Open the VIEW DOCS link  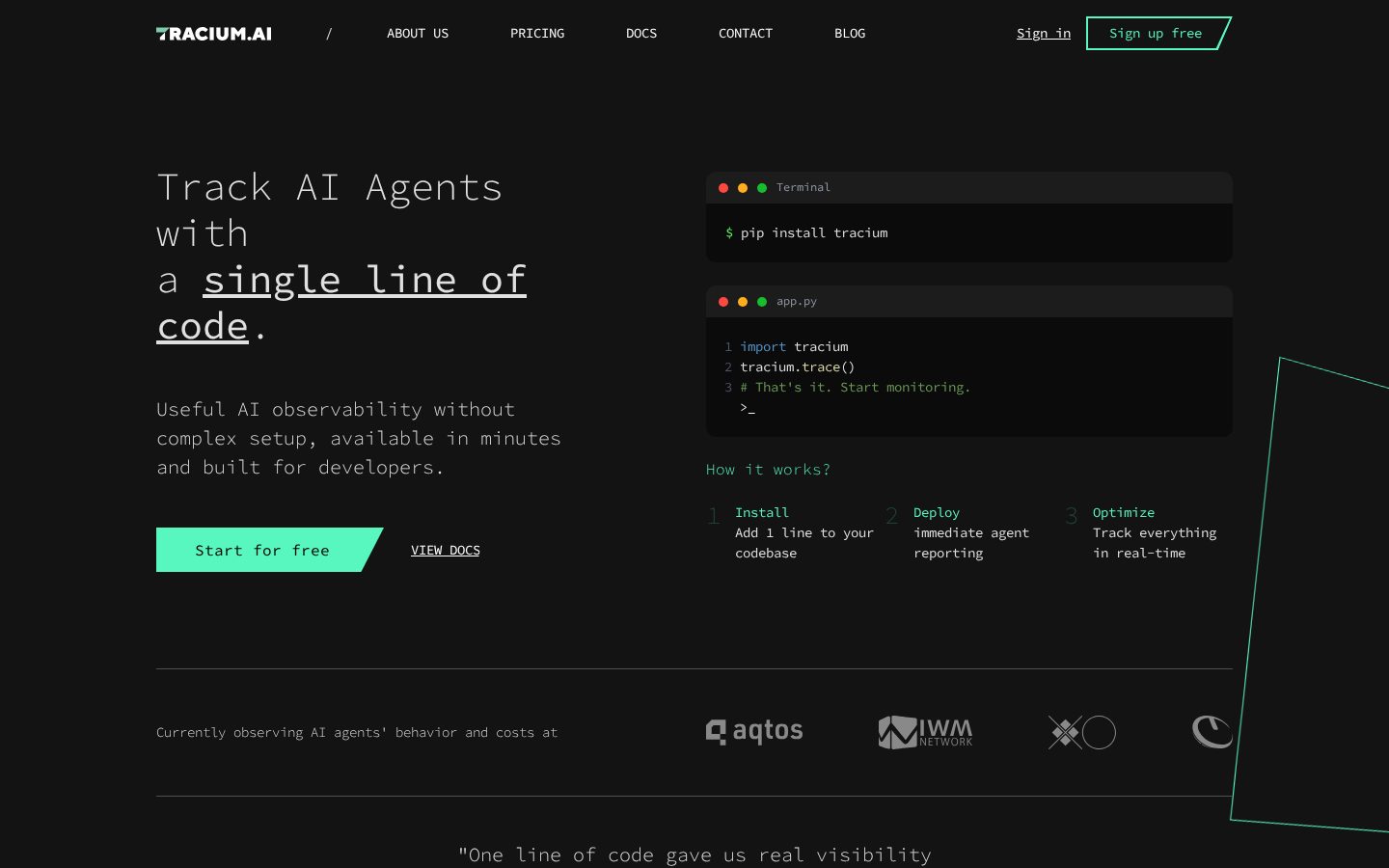coord(446,551)
